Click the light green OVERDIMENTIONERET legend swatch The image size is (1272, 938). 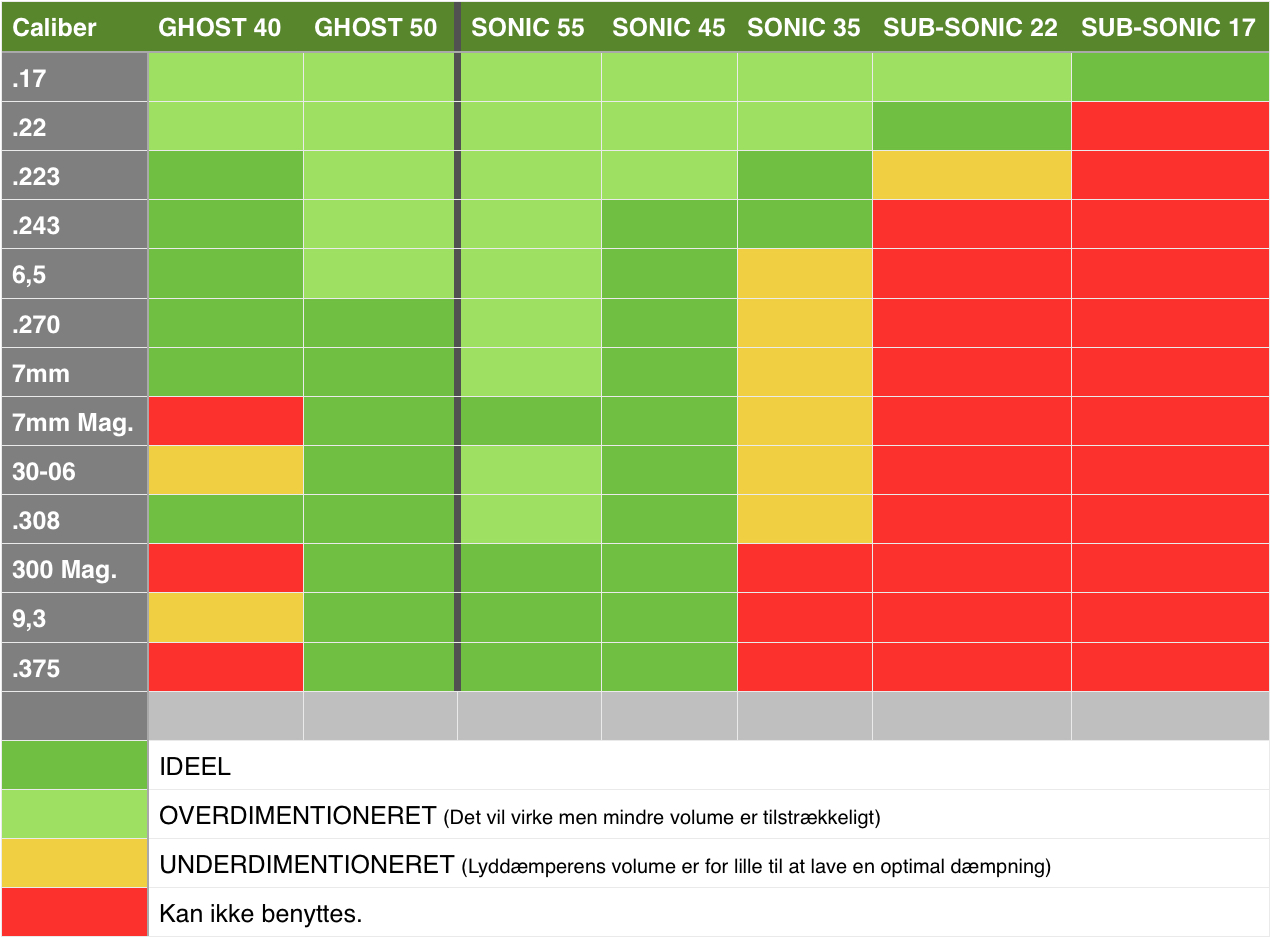(x=74, y=814)
